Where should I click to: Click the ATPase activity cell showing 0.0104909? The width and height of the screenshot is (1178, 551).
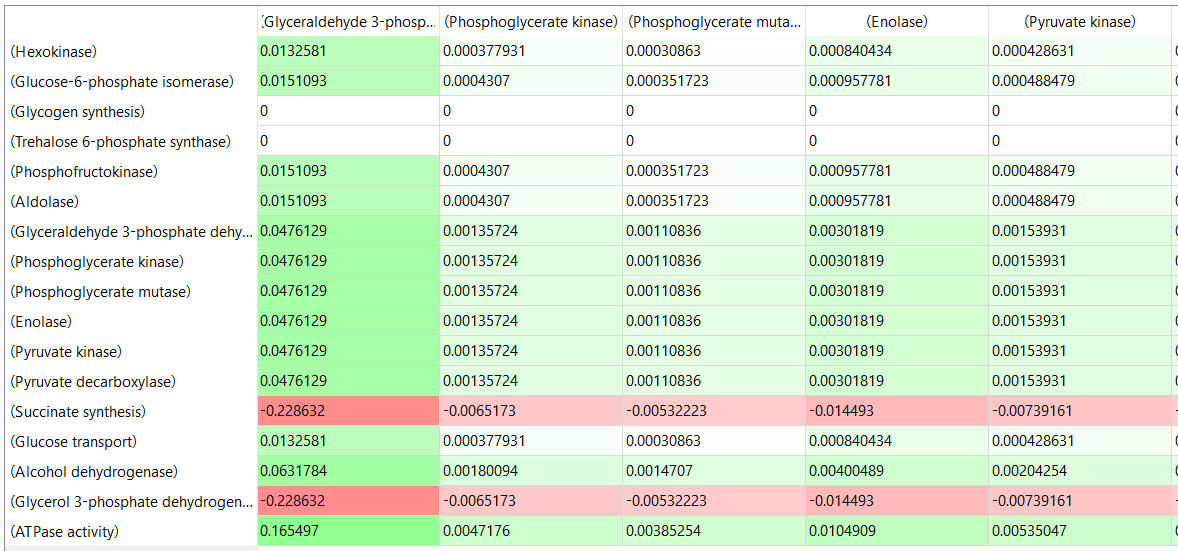coord(896,531)
